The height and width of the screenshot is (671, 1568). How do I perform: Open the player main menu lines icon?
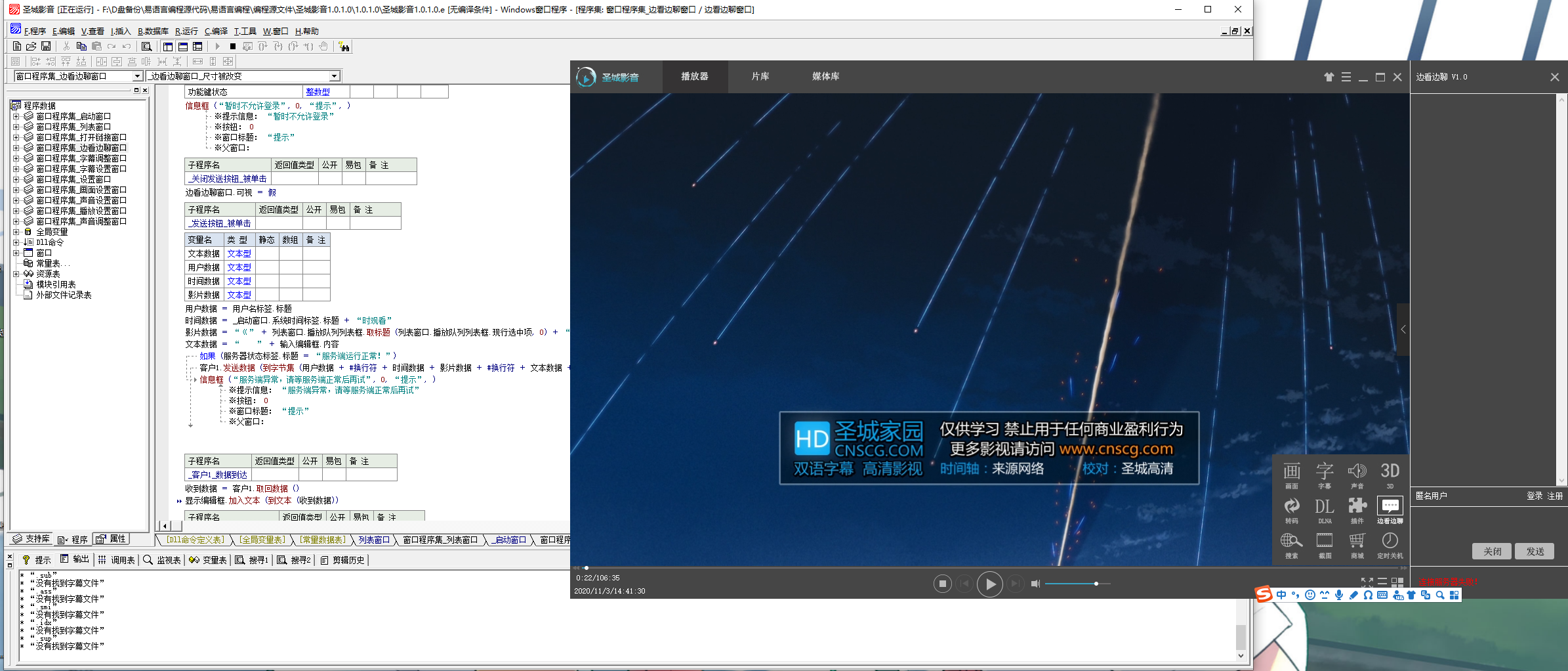[x=1346, y=77]
